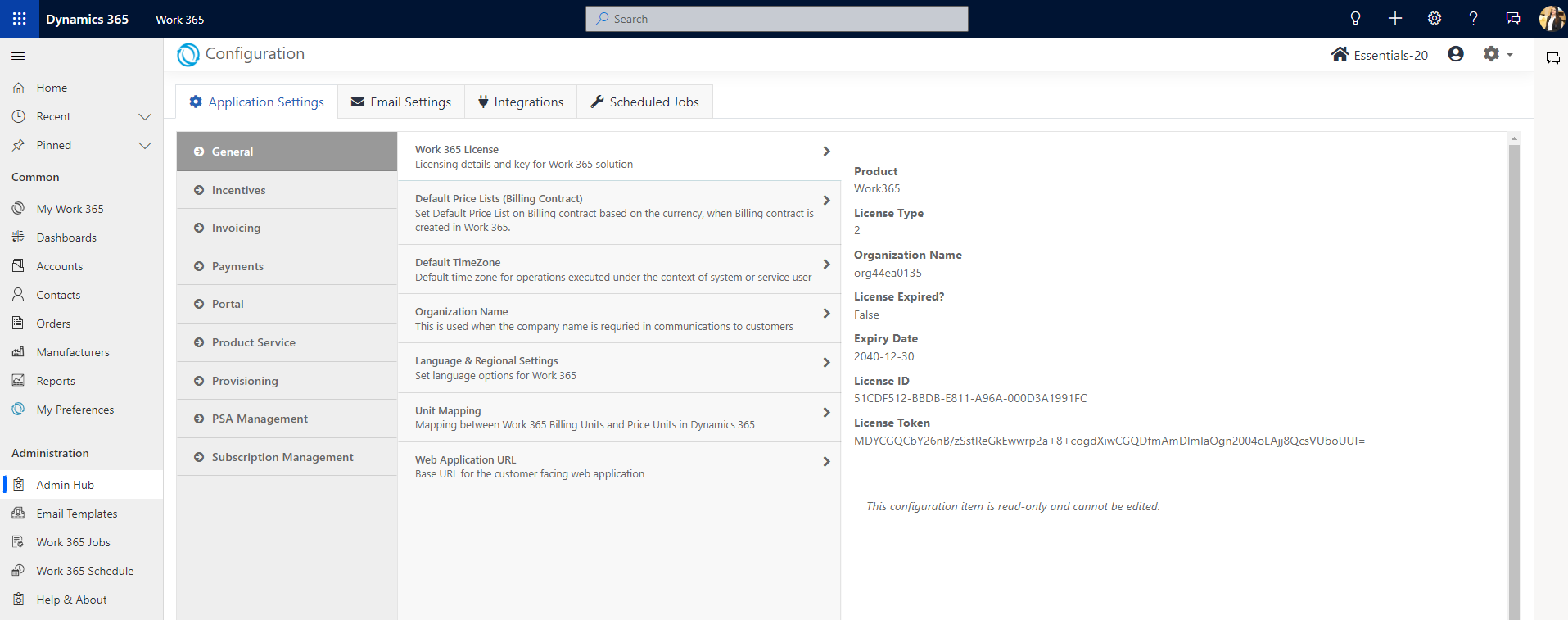Select the Subscription Management category
This screenshot has width=1568, height=620.
[287, 457]
